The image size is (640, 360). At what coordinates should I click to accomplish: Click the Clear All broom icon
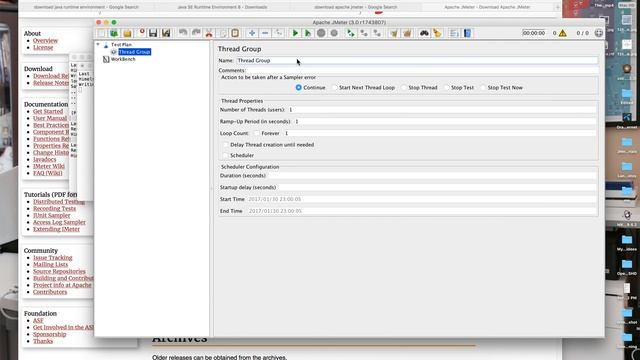pos(407,33)
